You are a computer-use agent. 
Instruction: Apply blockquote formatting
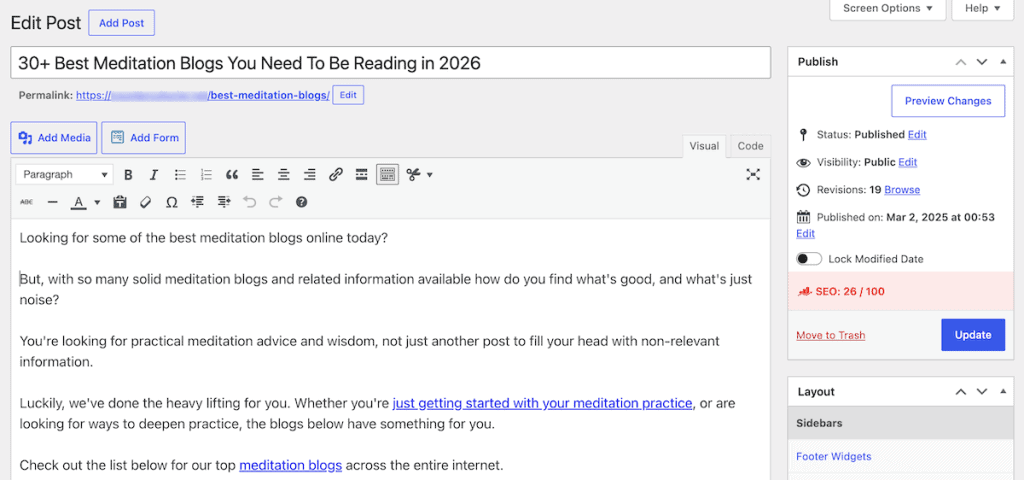232,174
